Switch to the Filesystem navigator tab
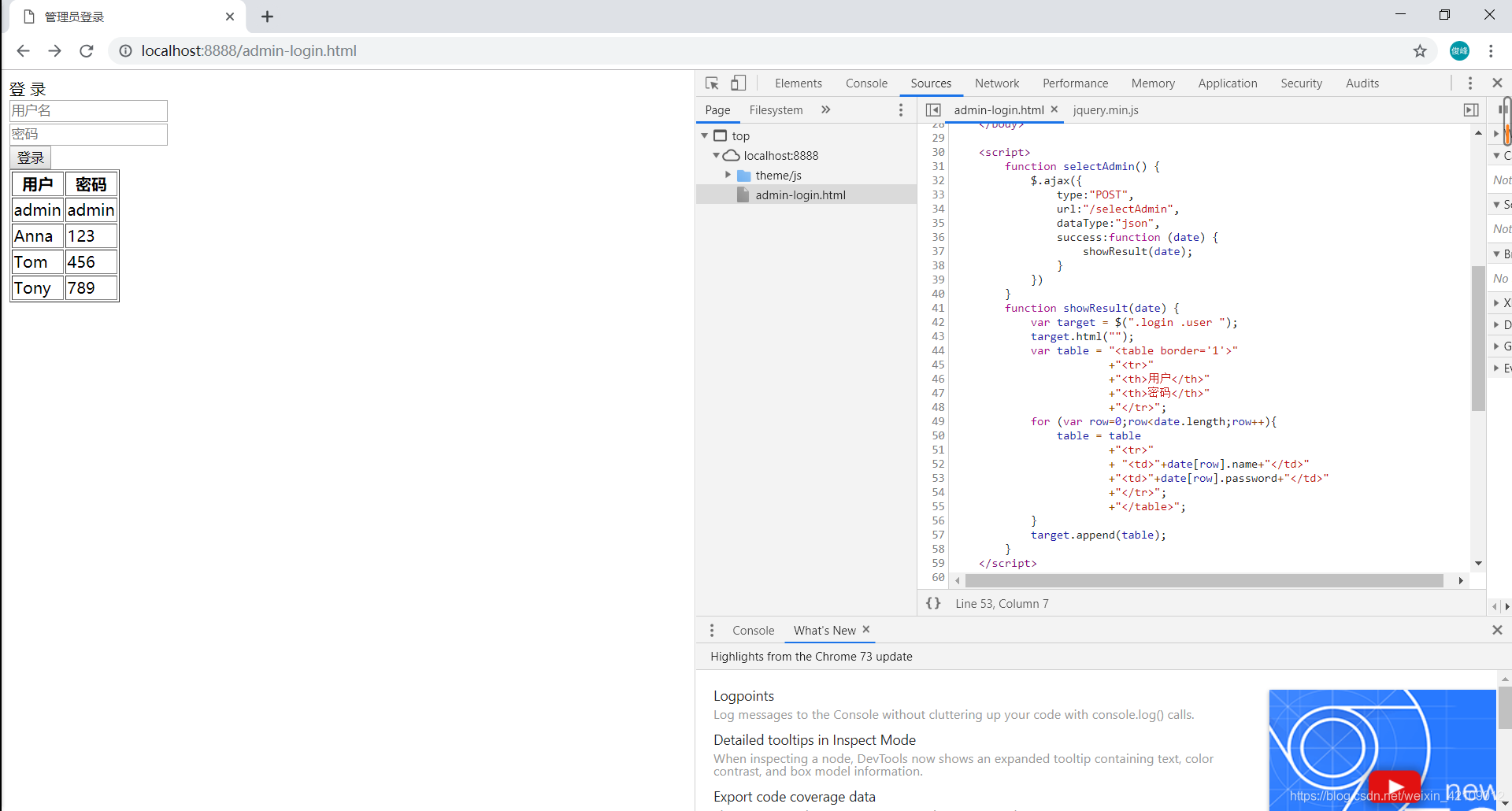 click(x=776, y=110)
